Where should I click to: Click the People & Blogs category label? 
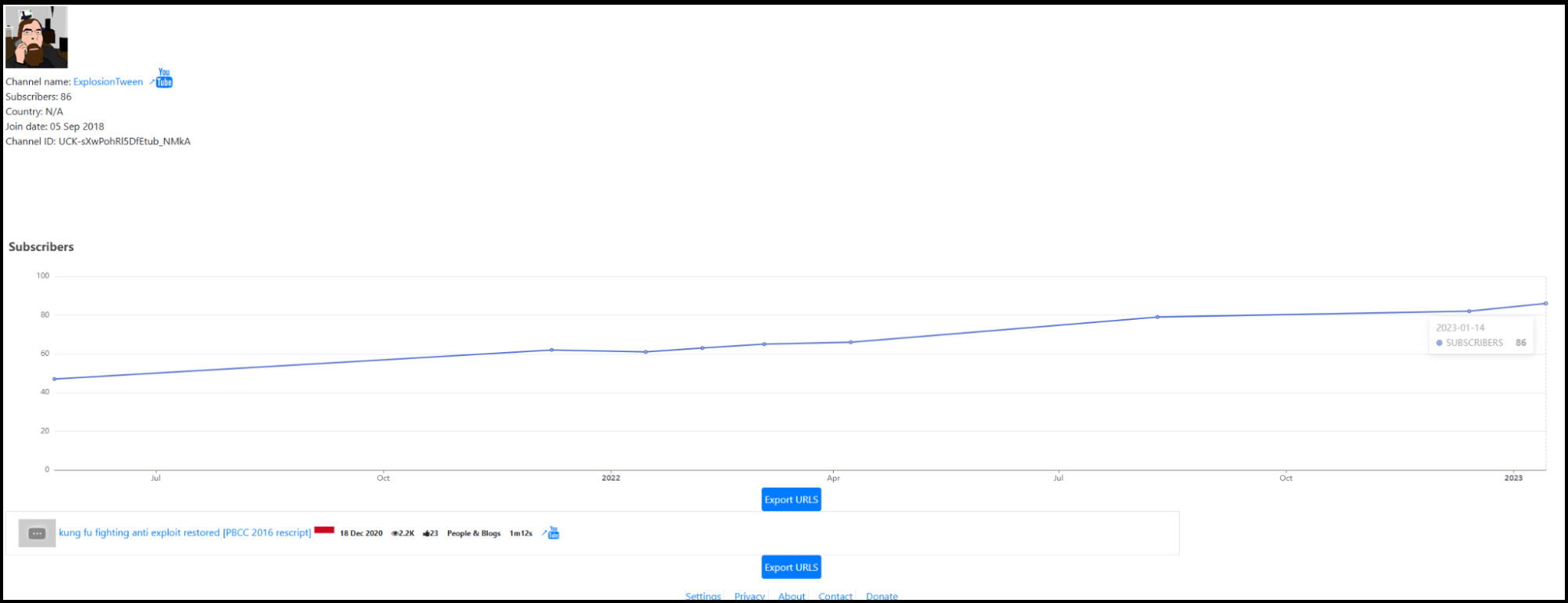(x=474, y=534)
